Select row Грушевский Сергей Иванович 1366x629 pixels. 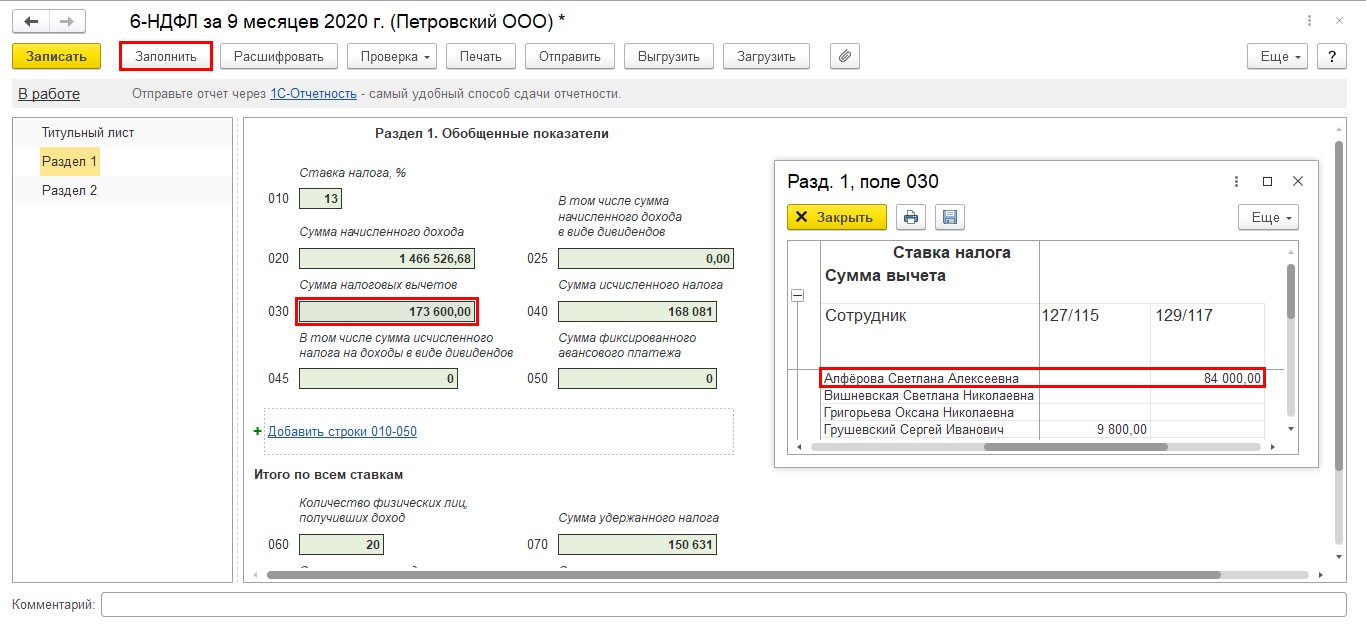coord(1042,429)
